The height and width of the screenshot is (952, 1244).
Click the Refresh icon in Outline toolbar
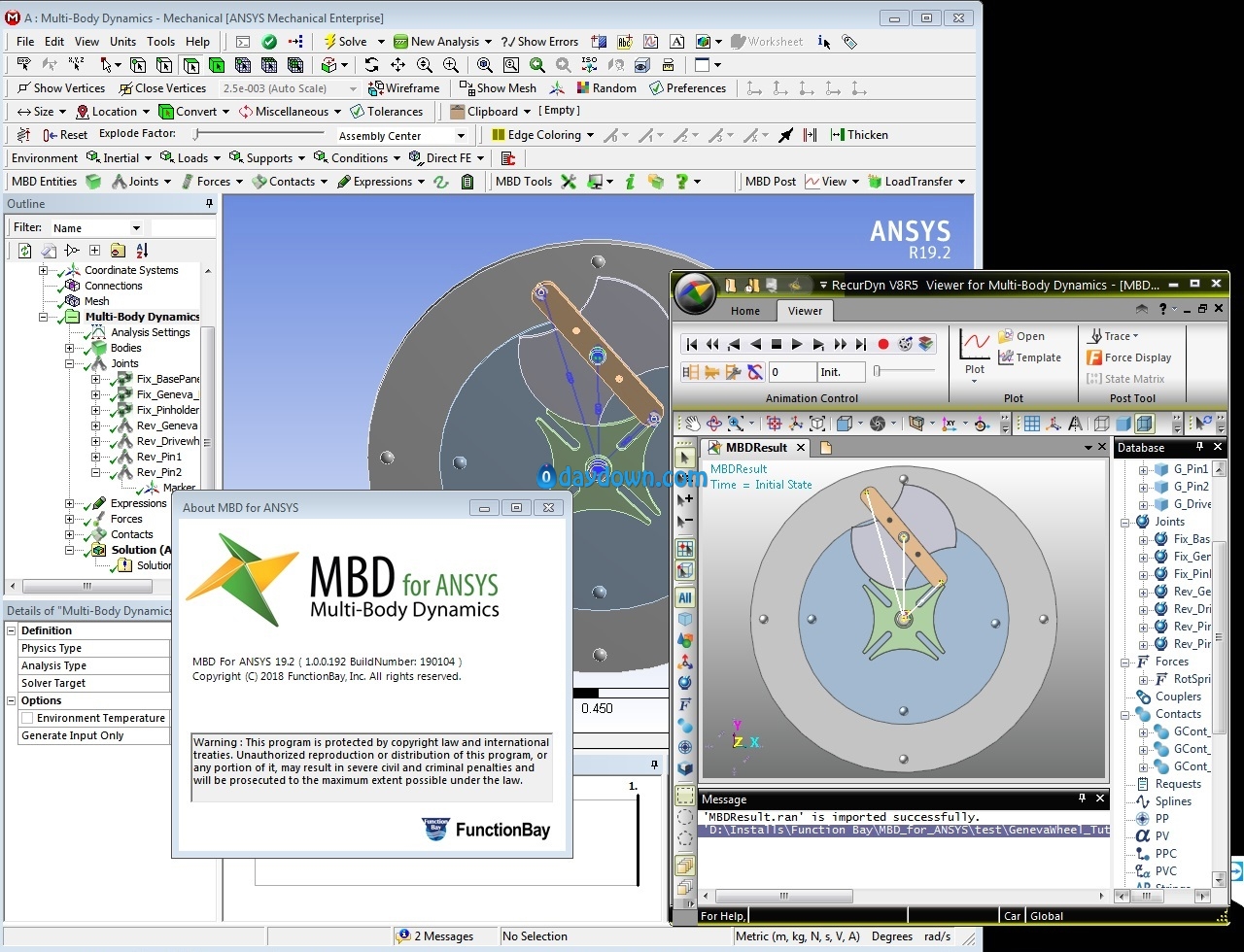(25, 251)
